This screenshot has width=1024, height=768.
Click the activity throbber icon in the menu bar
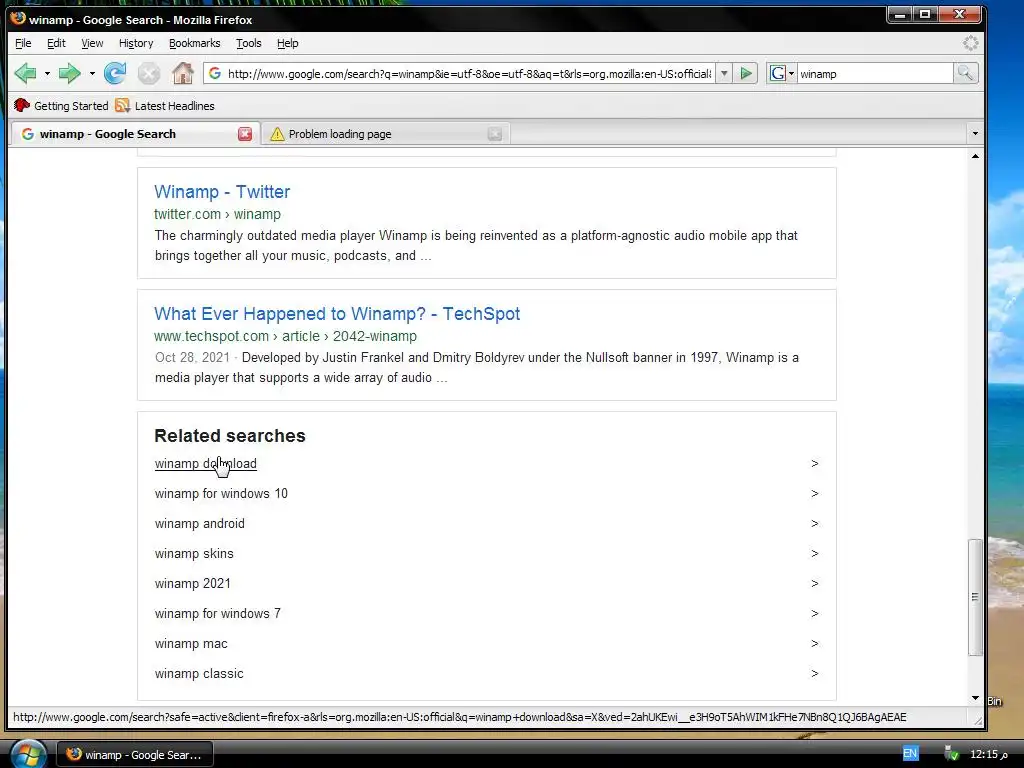click(x=970, y=43)
